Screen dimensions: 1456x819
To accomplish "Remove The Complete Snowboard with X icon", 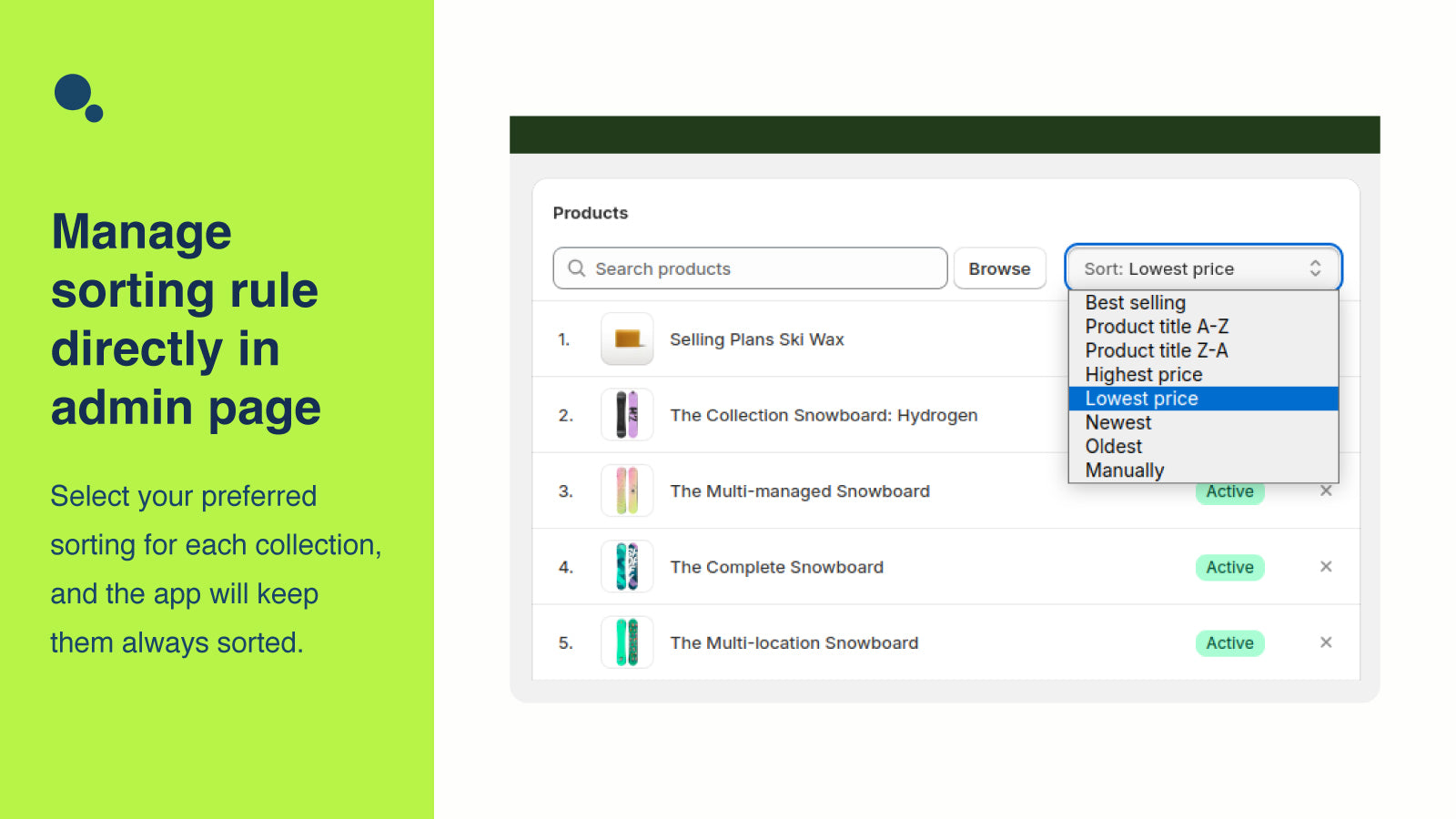I will click(1325, 567).
